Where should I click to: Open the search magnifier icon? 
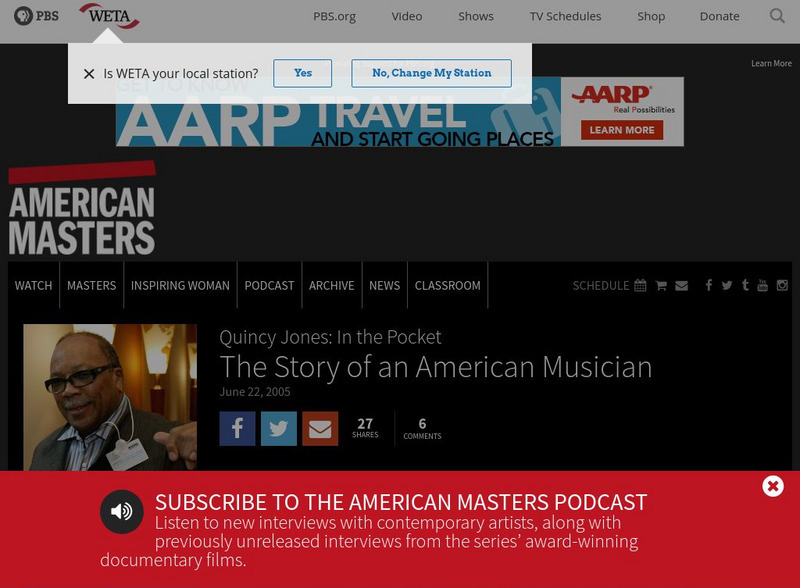coord(777,16)
